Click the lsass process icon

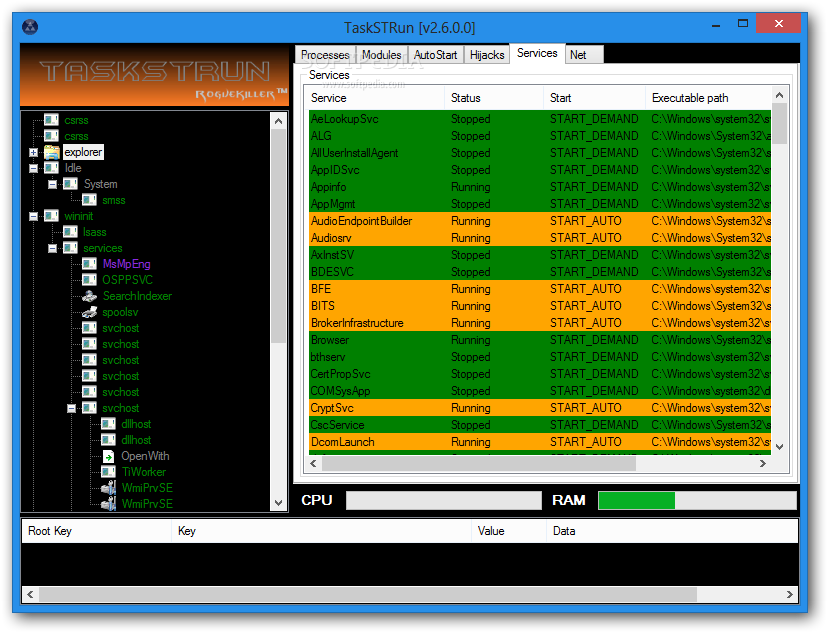click(x=70, y=232)
